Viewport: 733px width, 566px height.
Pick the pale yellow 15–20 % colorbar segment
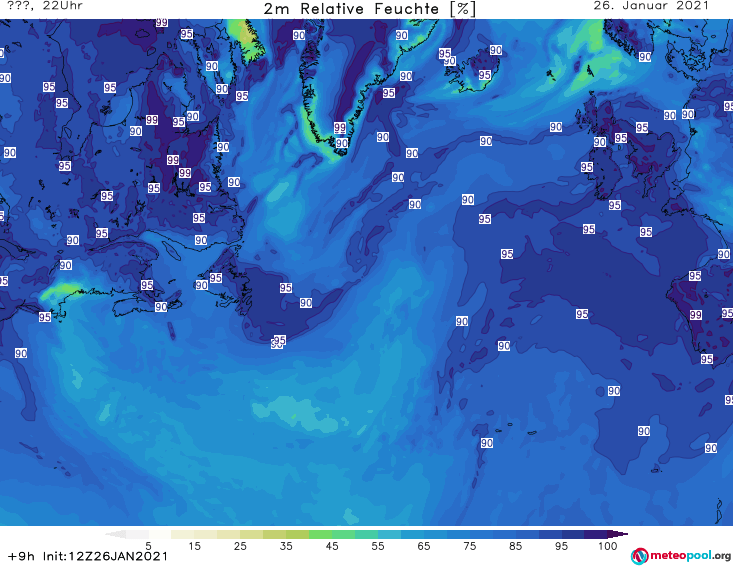[206, 534]
